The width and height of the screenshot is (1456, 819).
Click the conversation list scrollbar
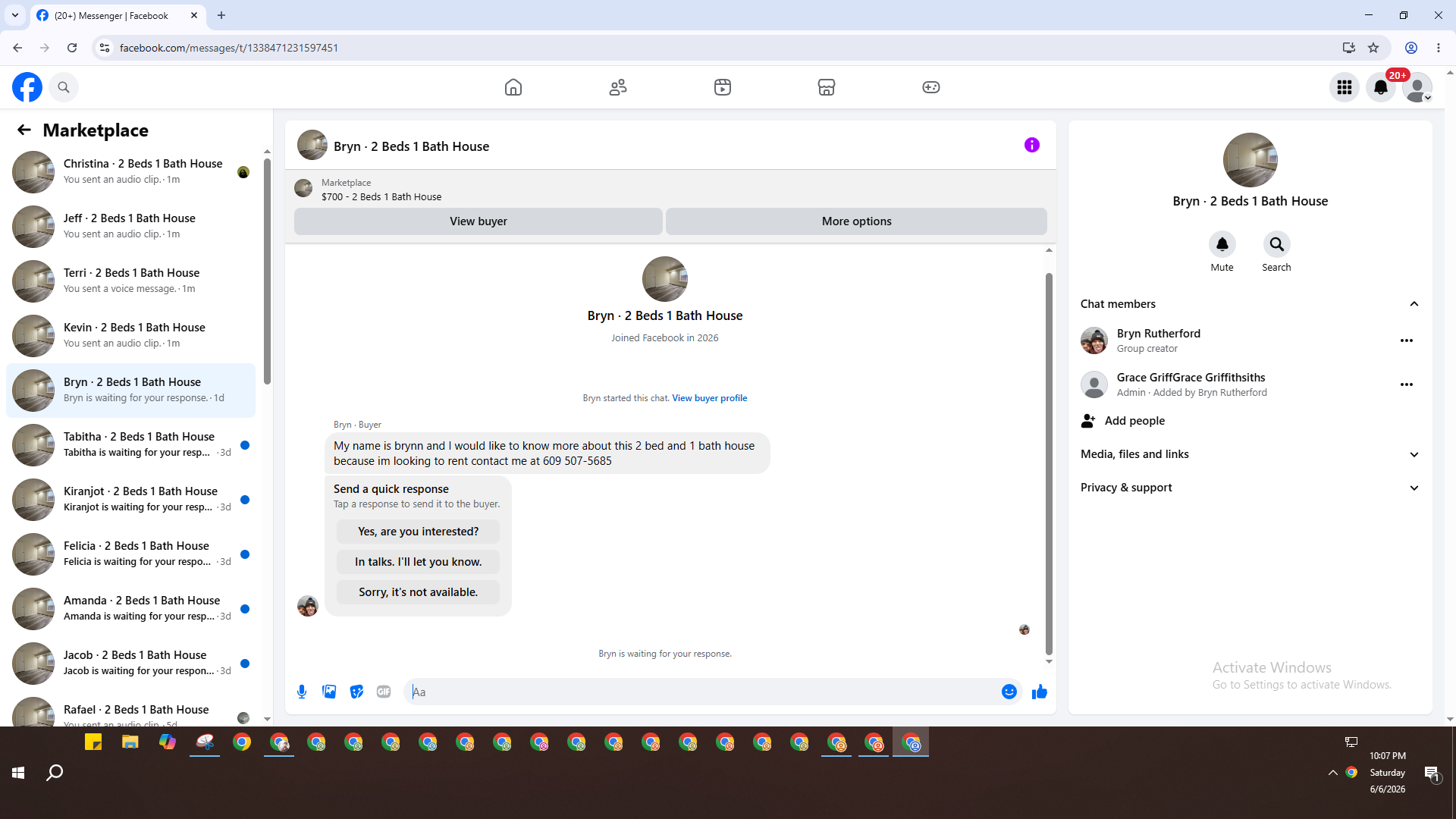267,271
